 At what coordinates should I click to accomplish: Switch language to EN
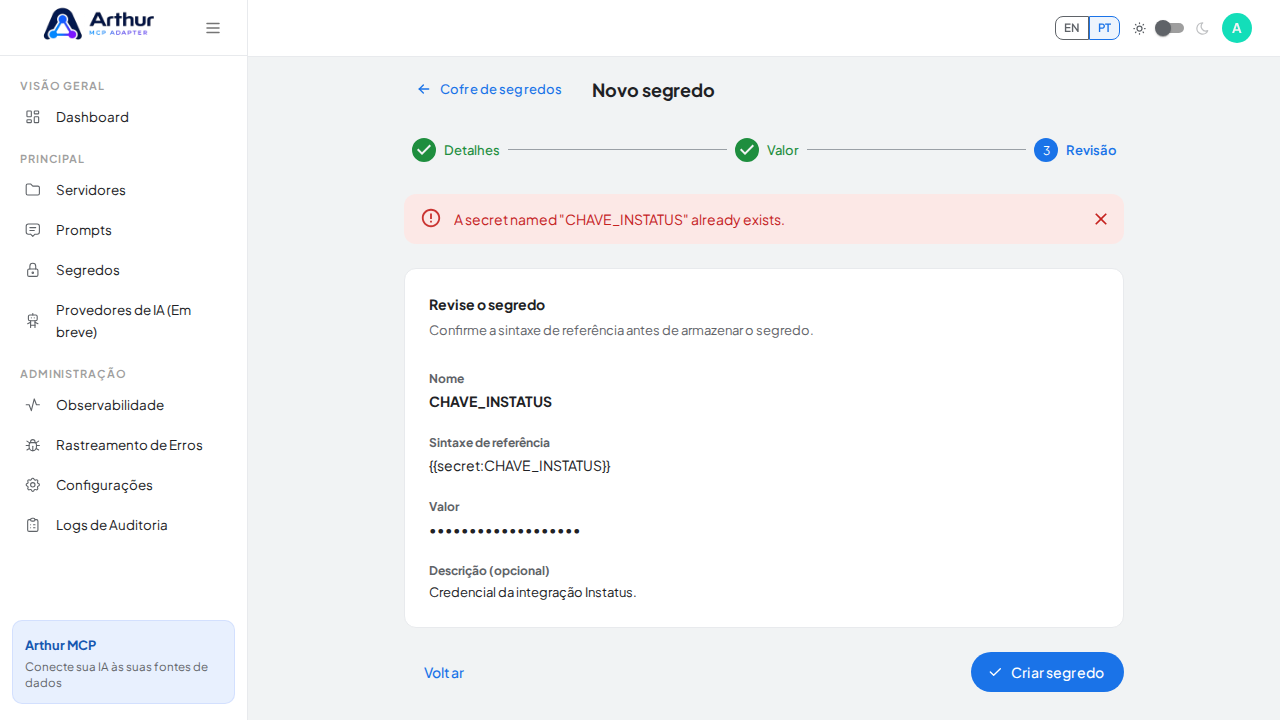tap(1072, 28)
